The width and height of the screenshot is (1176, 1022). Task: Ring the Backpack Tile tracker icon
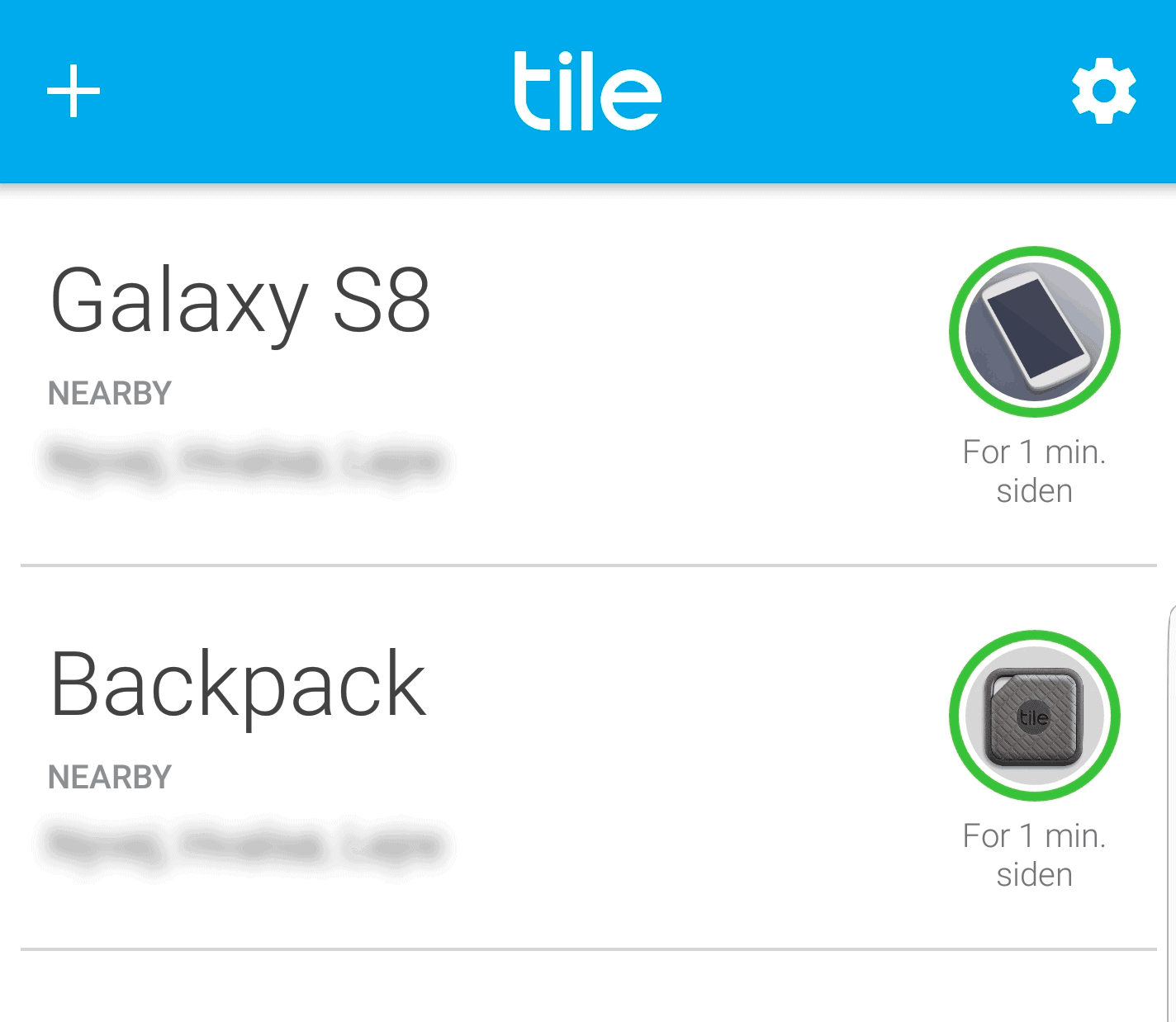[1035, 716]
